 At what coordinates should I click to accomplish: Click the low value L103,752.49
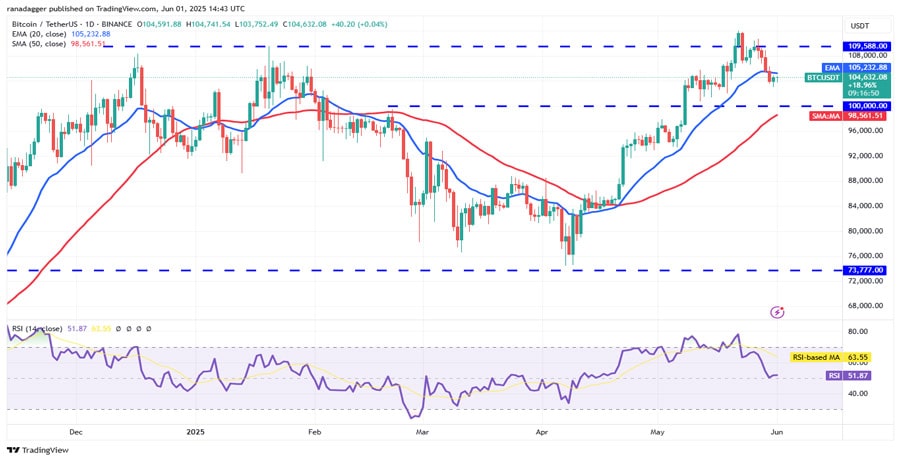(x=257, y=25)
